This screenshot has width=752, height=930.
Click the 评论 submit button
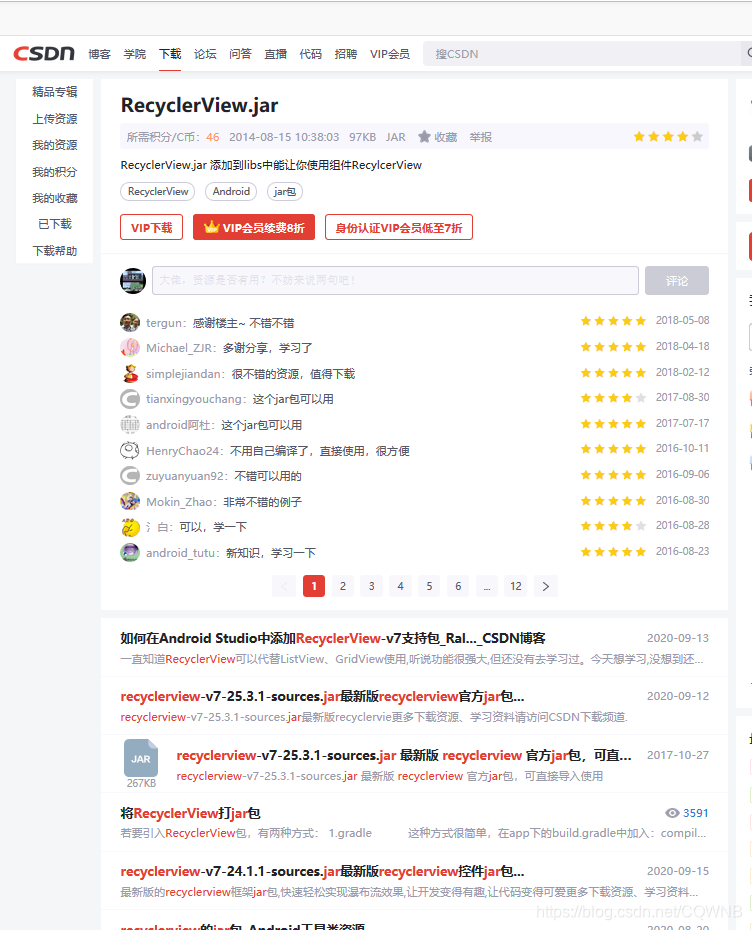pos(677,281)
